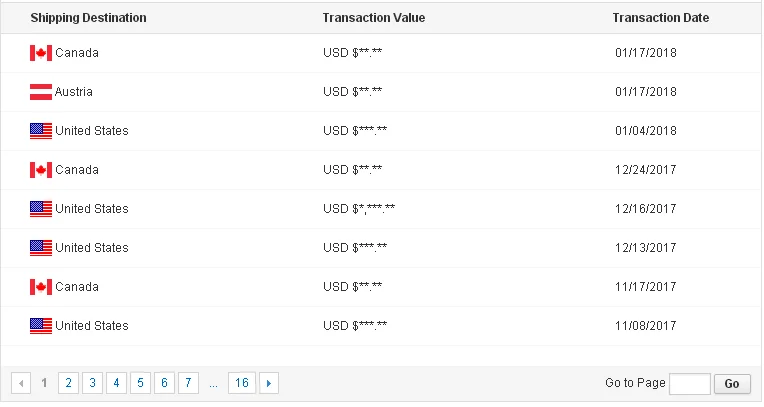
Task: Open page 2 of results
Action: pos(68,383)
